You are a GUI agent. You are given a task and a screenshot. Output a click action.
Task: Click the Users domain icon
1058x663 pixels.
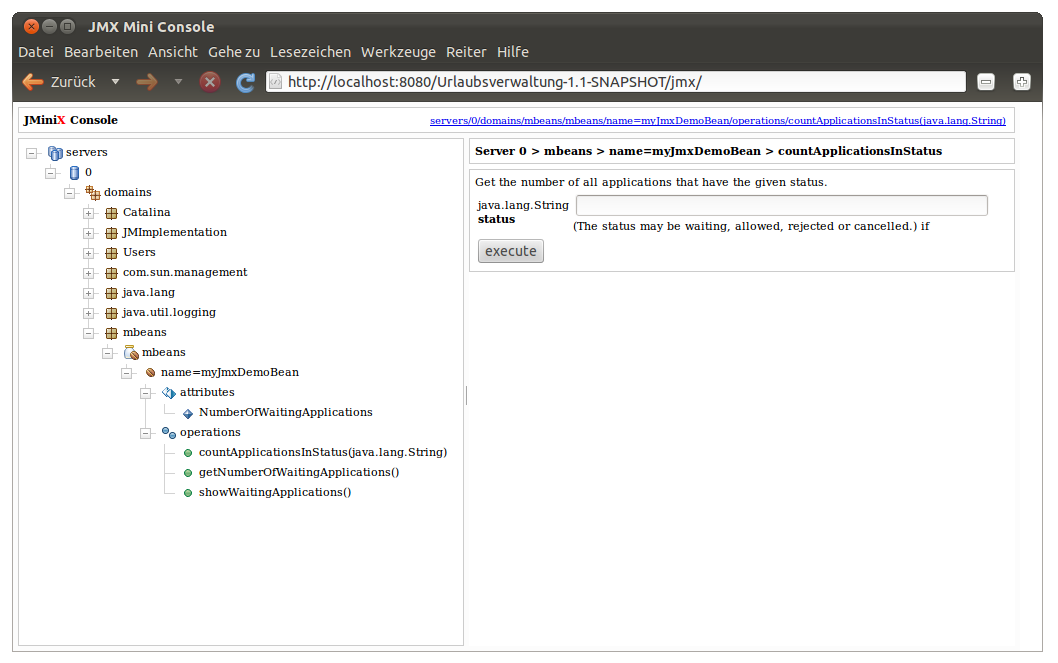(x=111, y=253)
